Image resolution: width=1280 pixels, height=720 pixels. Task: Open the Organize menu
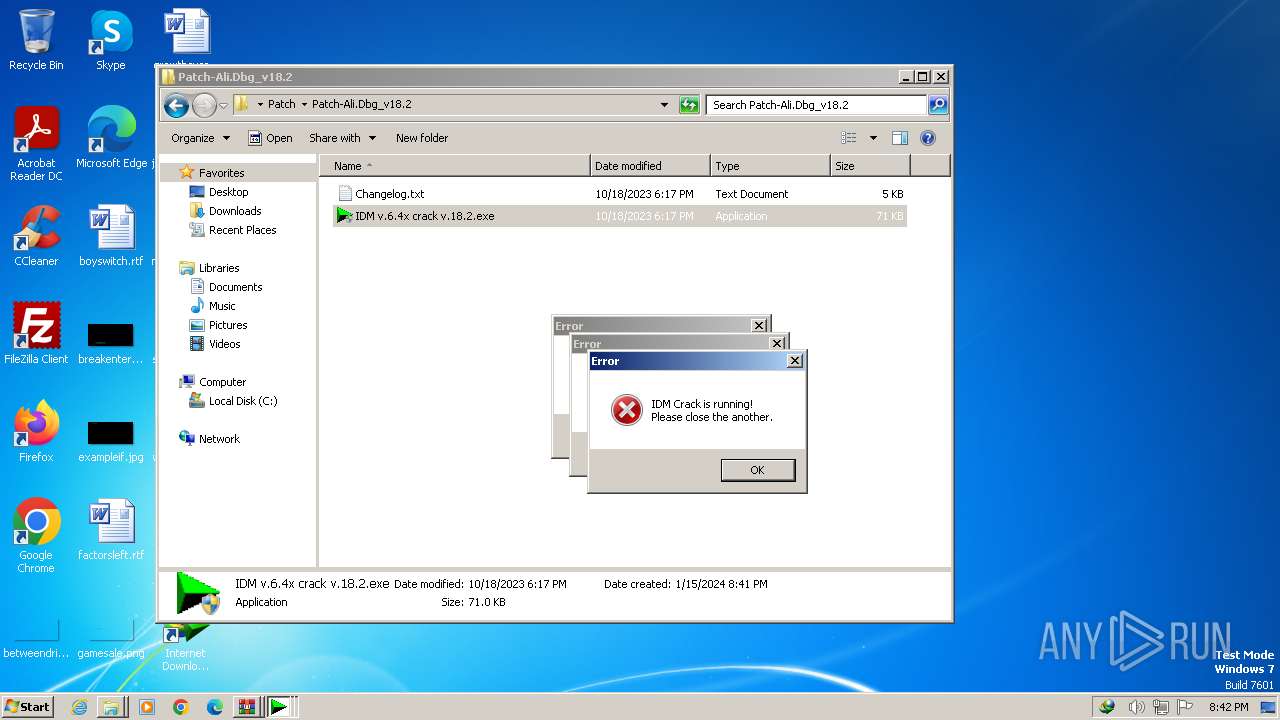[200, 138]
